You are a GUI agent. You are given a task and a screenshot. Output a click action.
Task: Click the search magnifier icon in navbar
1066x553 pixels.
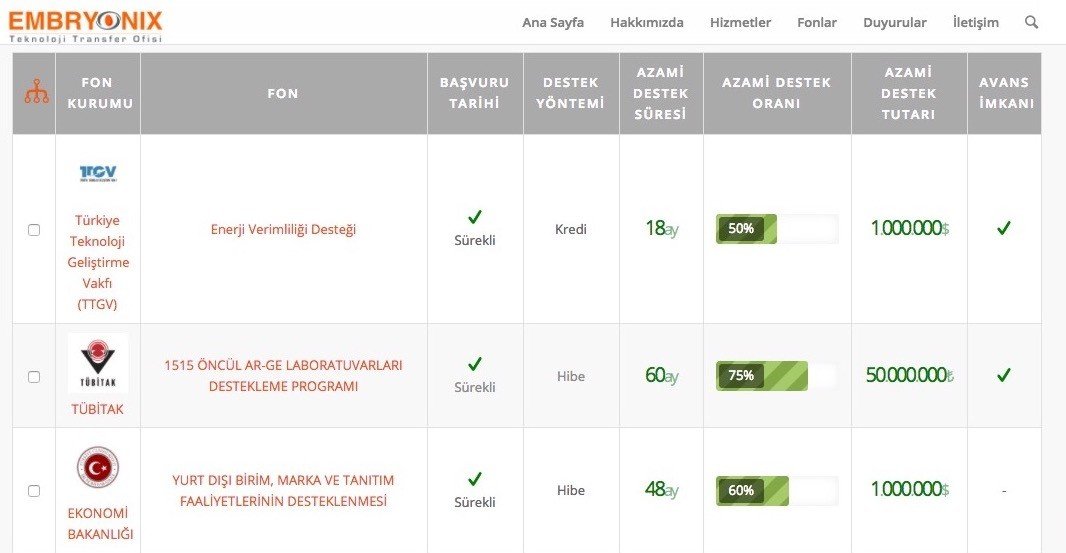pos(1032,22)
